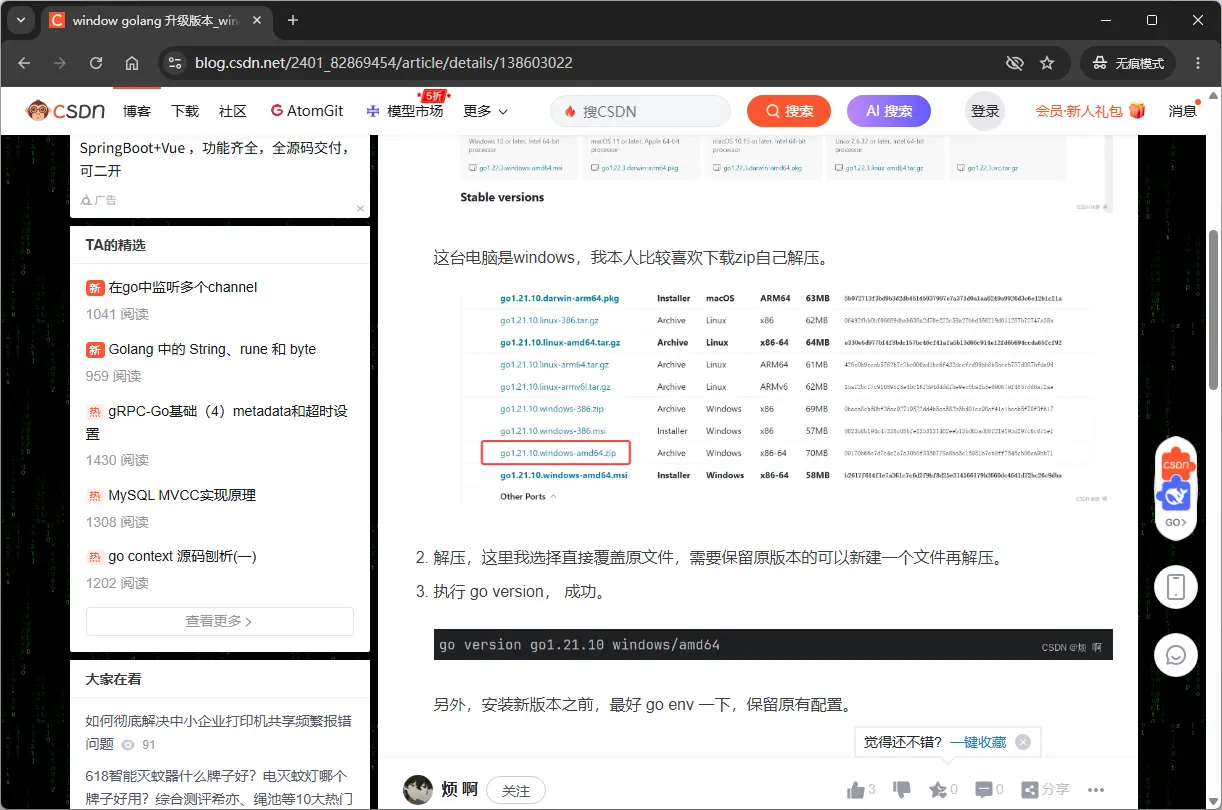The width and height of the screenshot is (1222, 810).
Task: Expand the 更多 dropdown menu
Action: point(485,111)
